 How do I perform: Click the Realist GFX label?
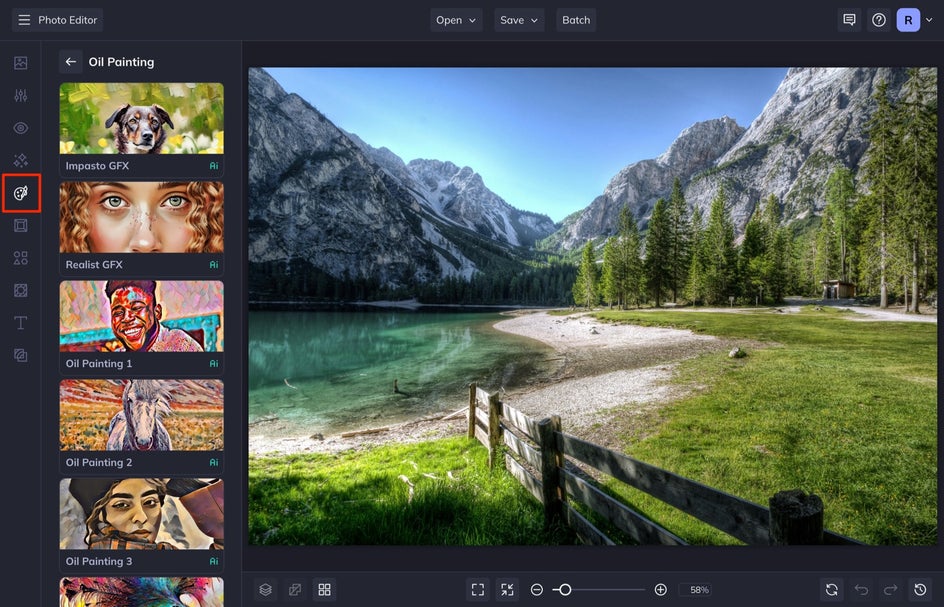[x=94, y=264]
